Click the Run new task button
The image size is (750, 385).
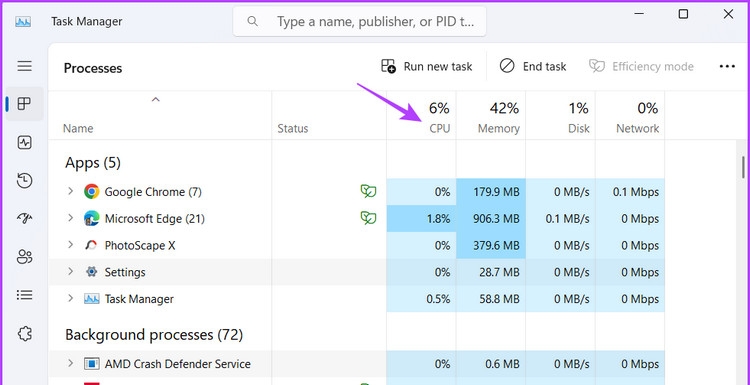427,66
